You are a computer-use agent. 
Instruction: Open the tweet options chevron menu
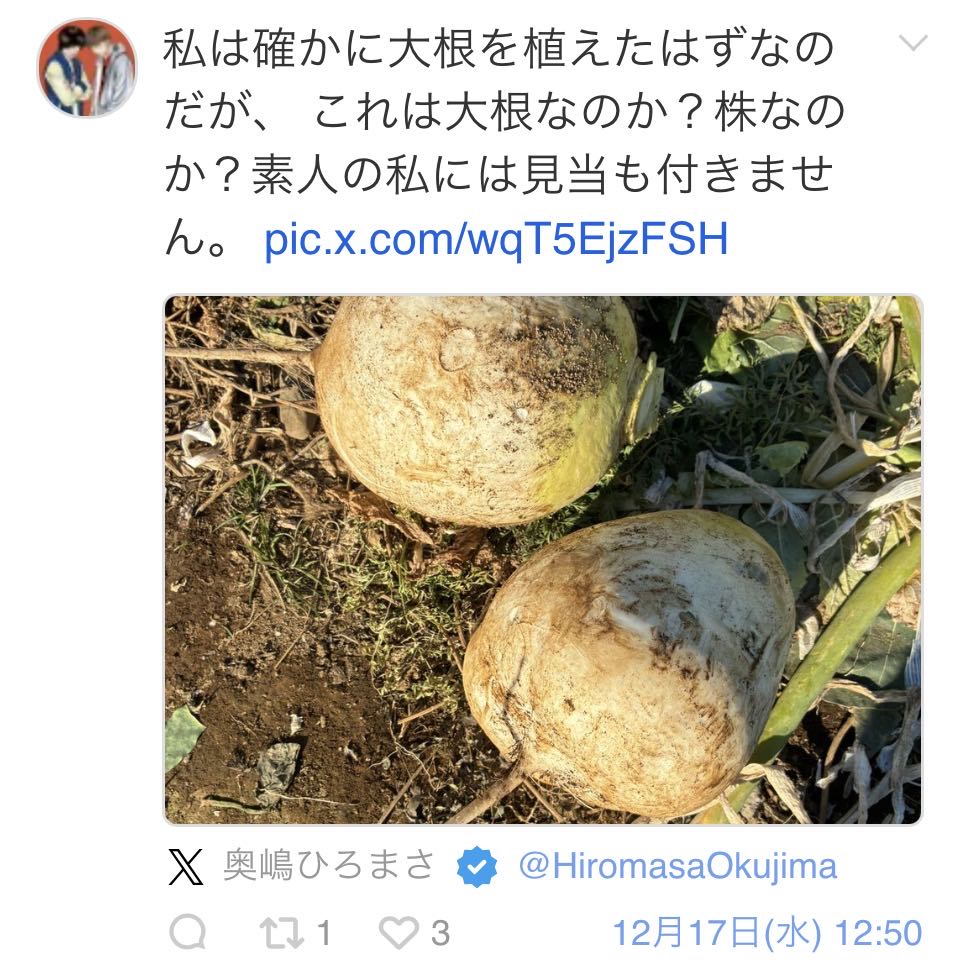point(913,43)
